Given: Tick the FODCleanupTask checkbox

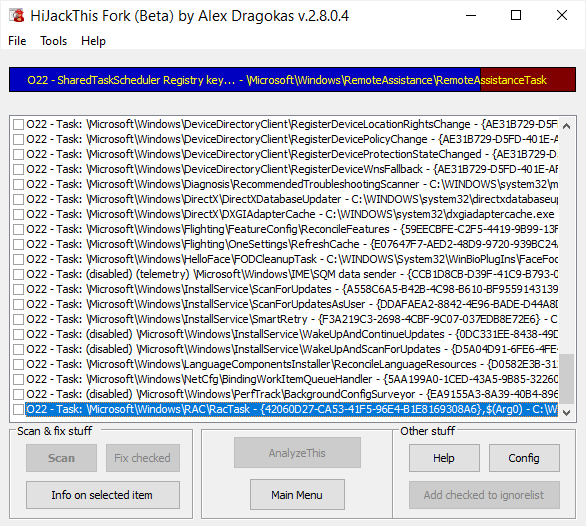Looking at the screenshot, I should [18, 259].
